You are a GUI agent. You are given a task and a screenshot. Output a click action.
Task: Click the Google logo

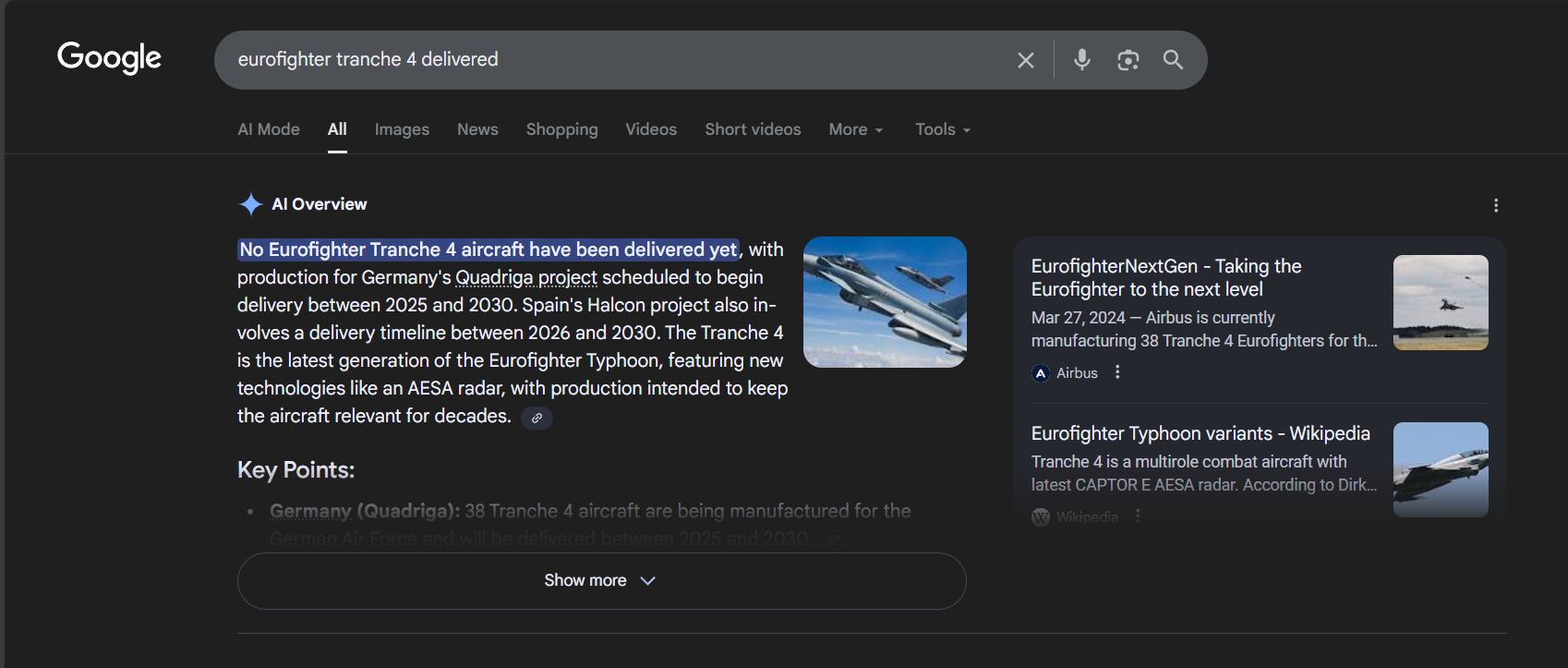click(109, 57)
